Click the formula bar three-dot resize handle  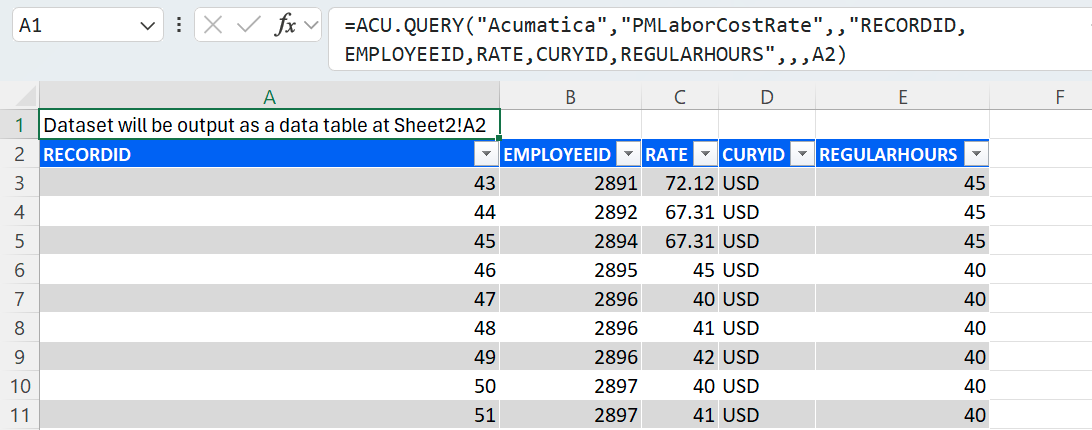point(178,26)
